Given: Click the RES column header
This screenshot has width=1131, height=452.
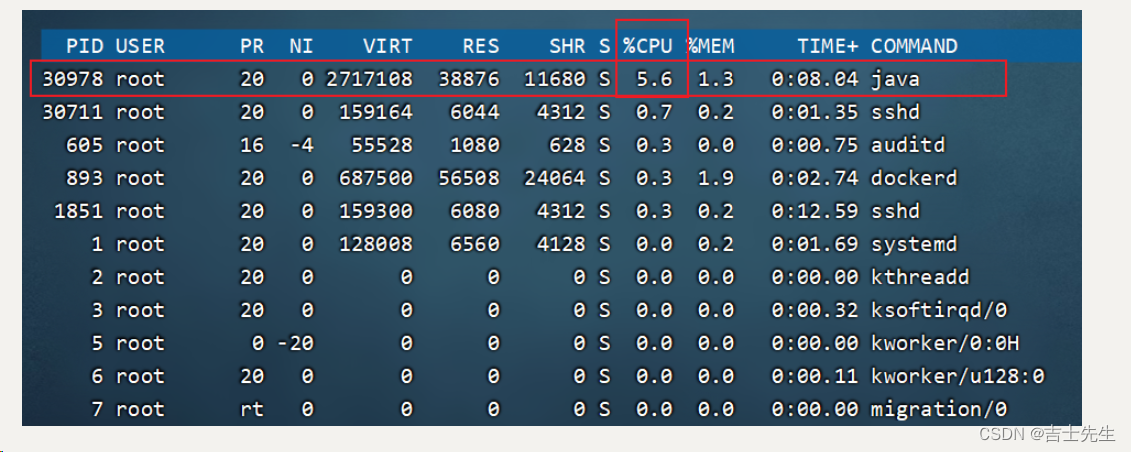Looking at the screenshot, I should tap(481, 47).
